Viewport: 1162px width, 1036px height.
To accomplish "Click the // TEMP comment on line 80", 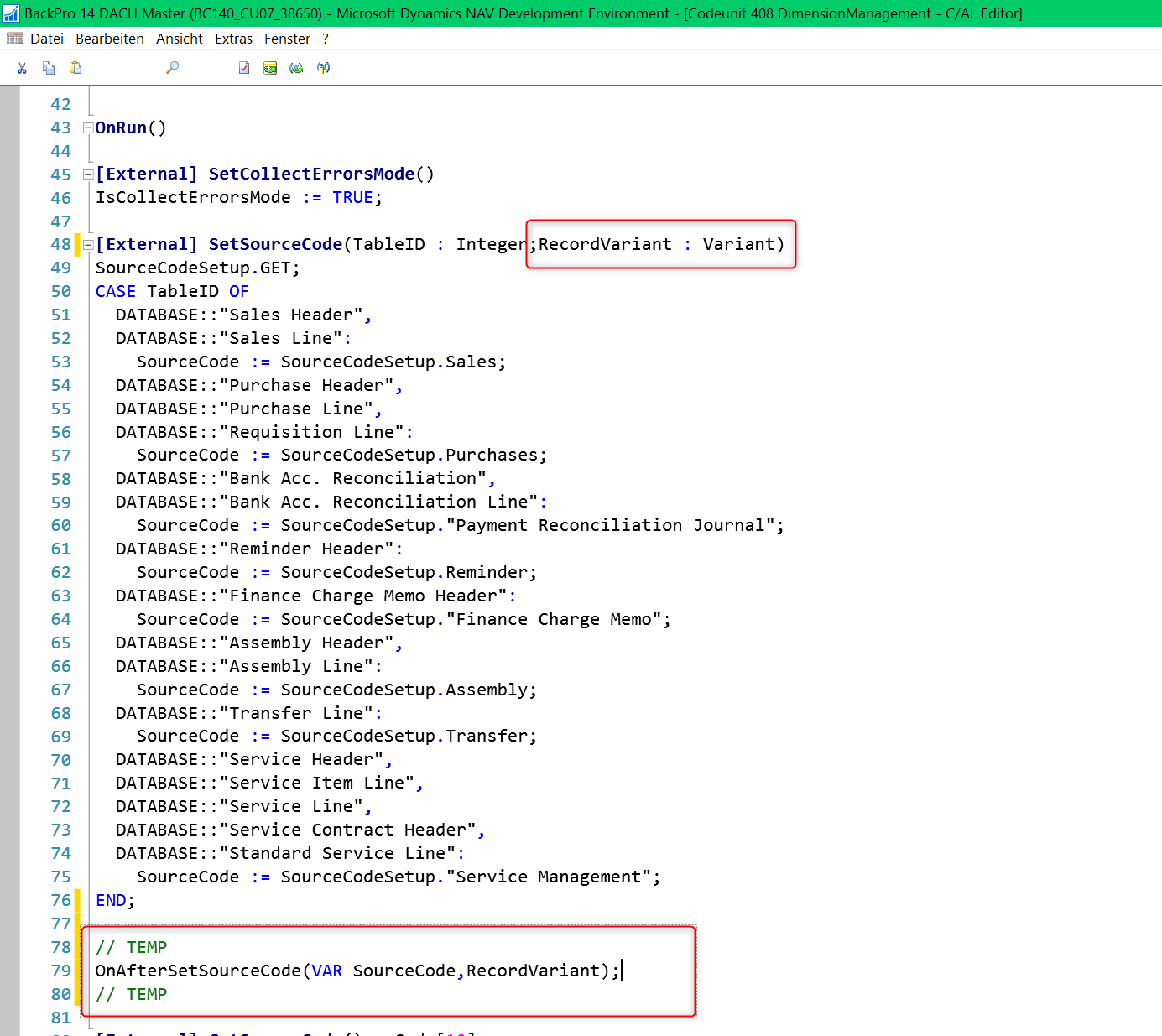I will tap(131, 994).
